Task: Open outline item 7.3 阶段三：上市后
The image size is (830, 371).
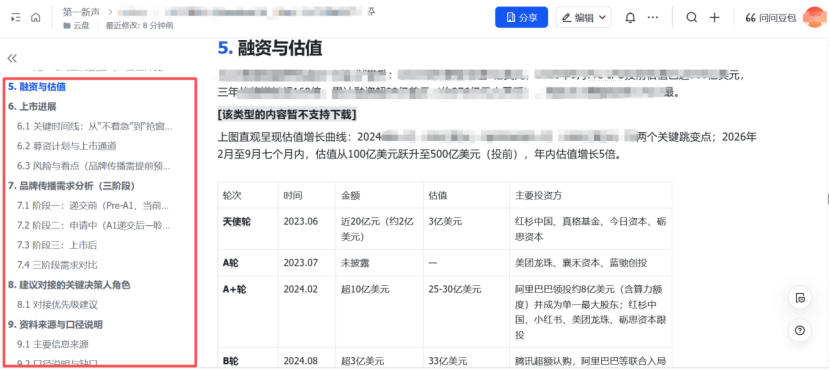Action: point(57,245)
